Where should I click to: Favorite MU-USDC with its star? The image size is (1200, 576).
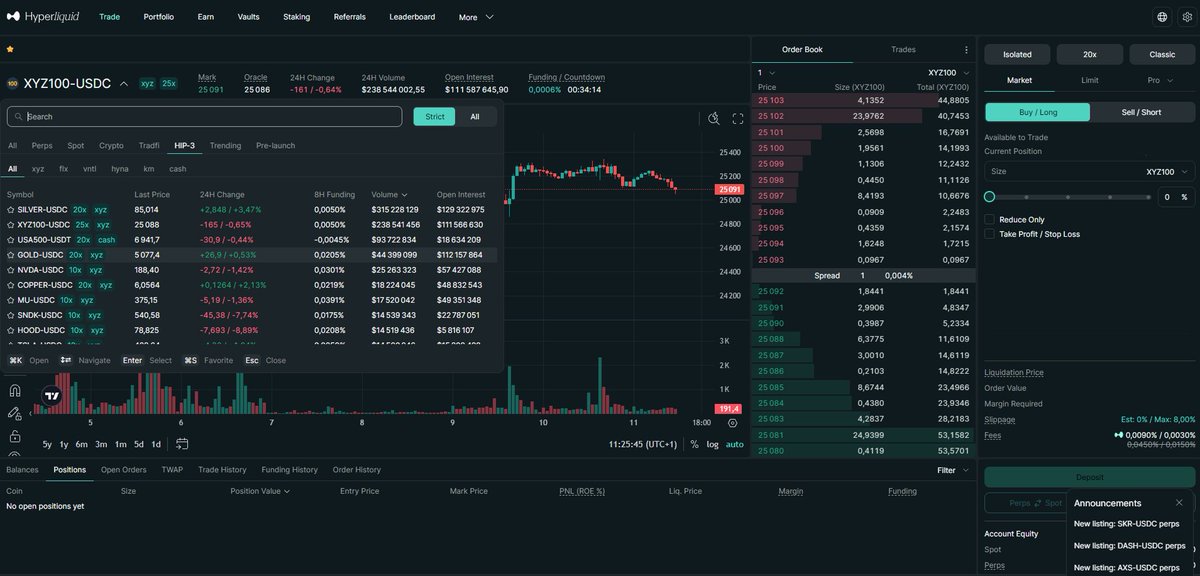click(x=11, y=300)
